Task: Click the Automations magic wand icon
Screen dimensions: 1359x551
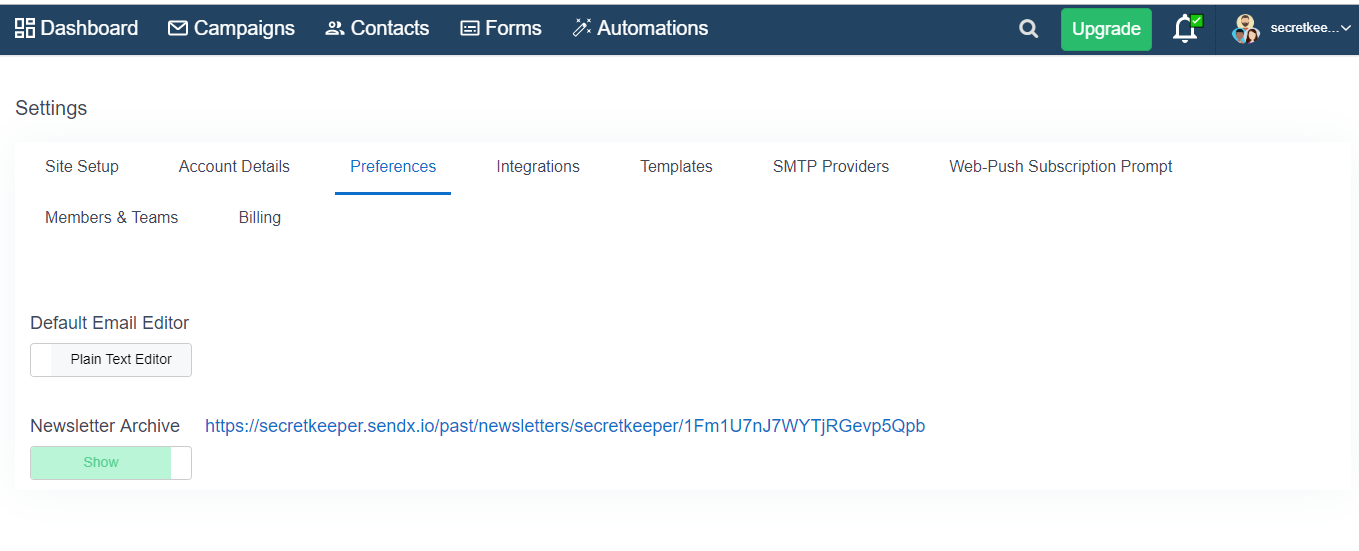Action: pyautogui.click(x=582, y=28)
